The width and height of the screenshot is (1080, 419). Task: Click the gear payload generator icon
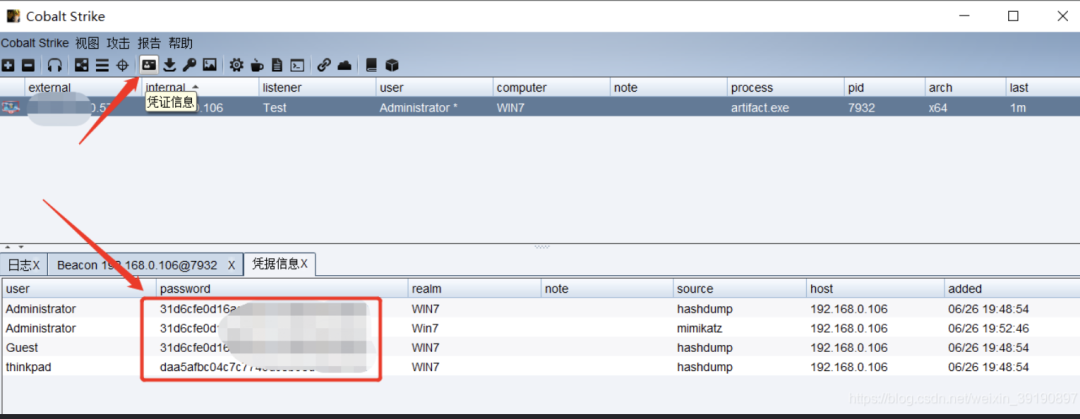[236, 65]
